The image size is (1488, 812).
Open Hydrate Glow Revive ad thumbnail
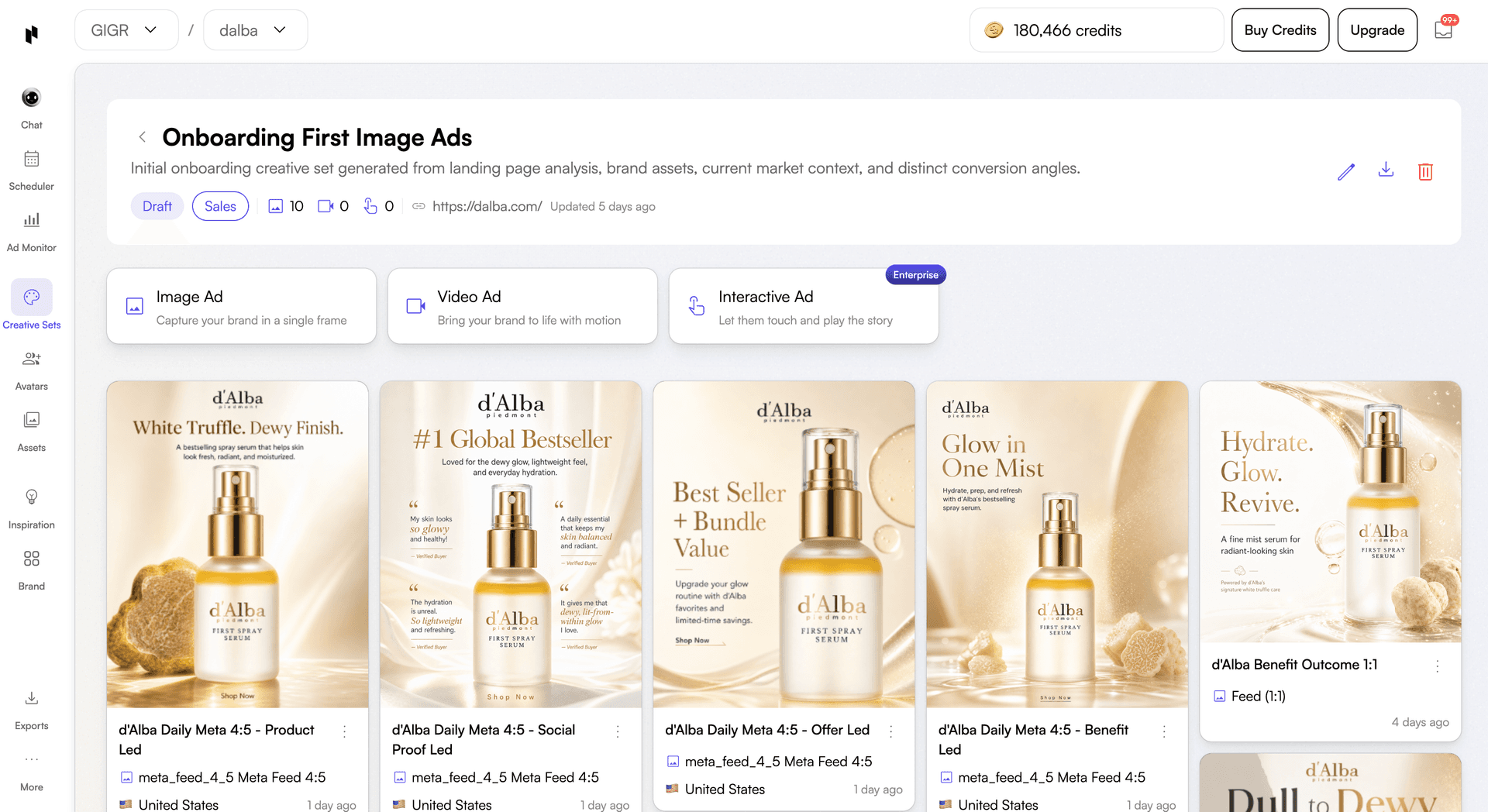pyautogui.click(x=1331, y=511)
